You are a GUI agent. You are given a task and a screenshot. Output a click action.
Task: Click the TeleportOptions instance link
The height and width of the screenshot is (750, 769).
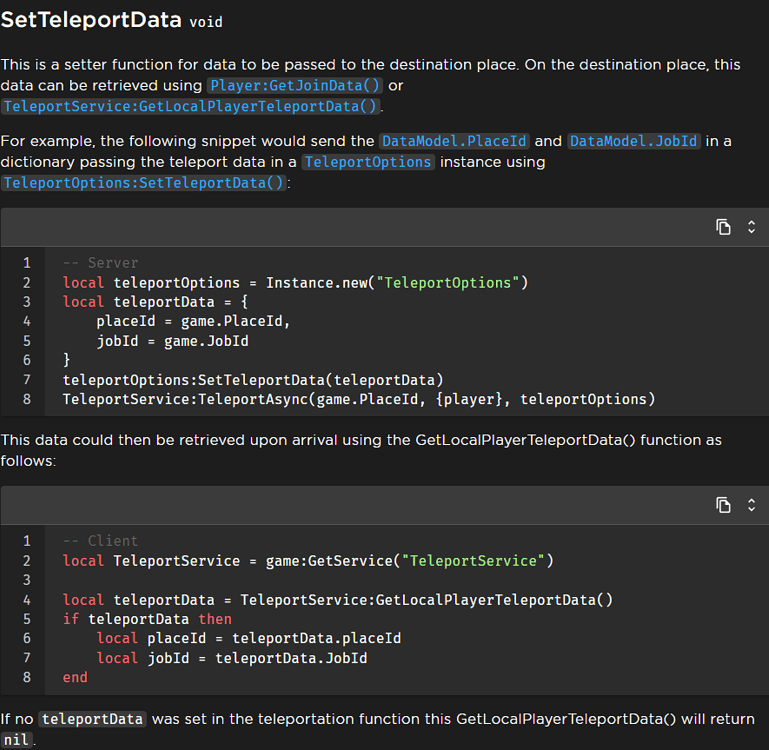click(x=368, y=162)
